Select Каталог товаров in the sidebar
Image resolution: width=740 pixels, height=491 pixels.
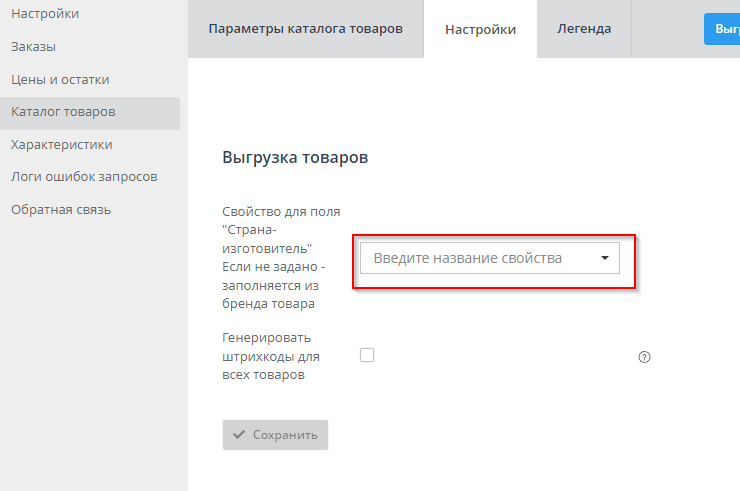pos(63,112)
